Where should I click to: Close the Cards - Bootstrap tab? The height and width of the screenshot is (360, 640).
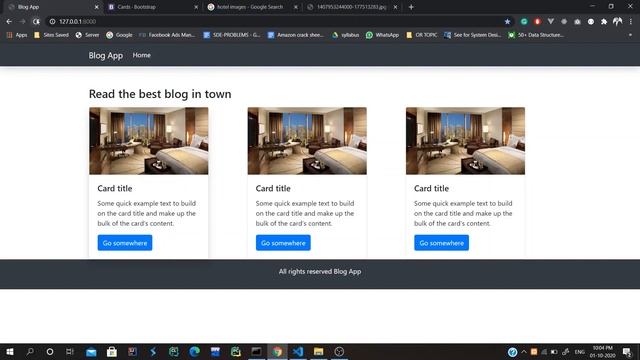click(196, 7)
